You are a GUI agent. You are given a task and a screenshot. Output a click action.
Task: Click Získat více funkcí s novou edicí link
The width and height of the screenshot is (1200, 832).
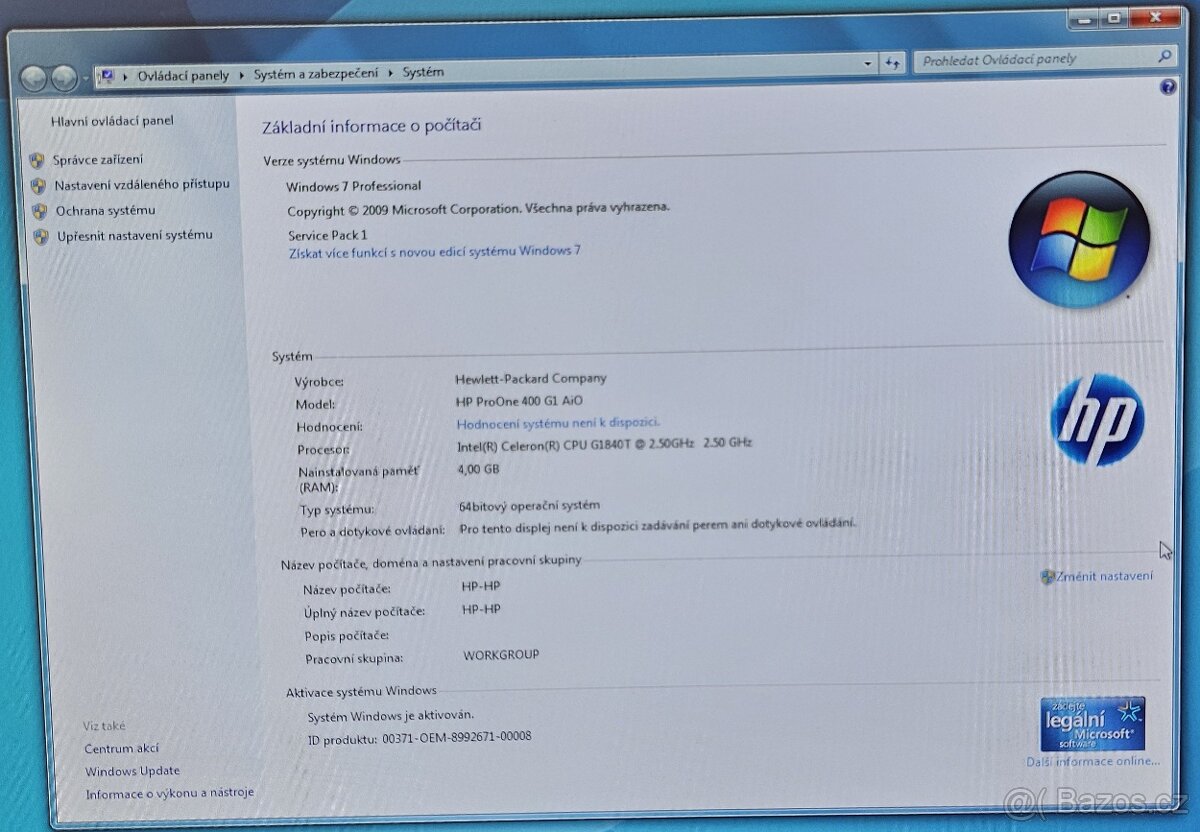coord(435,252)
